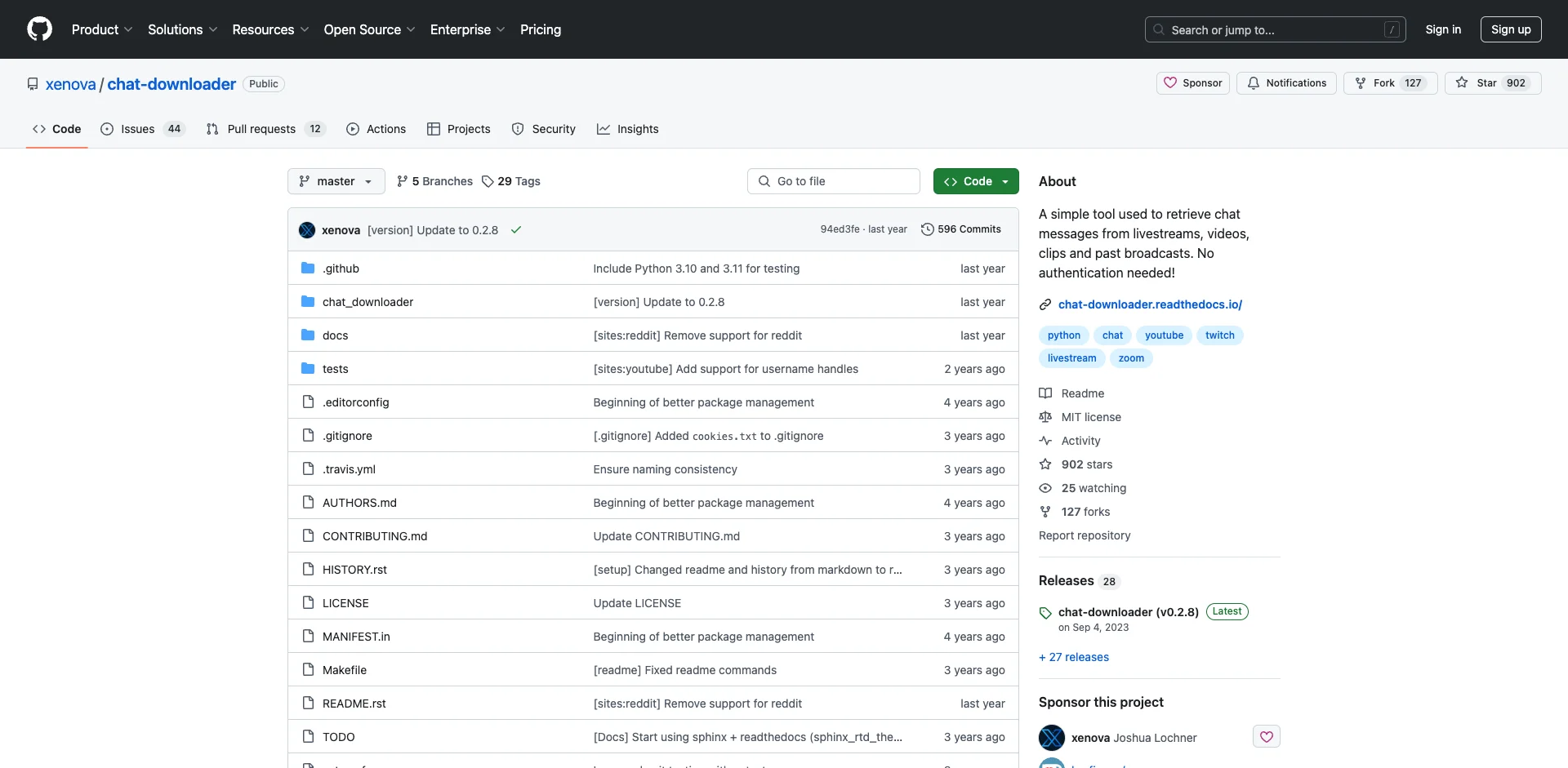Open the xenova owner profile link
This screenshot has height=768, width=1568.
pyautogui.click(x=70, y=84)
